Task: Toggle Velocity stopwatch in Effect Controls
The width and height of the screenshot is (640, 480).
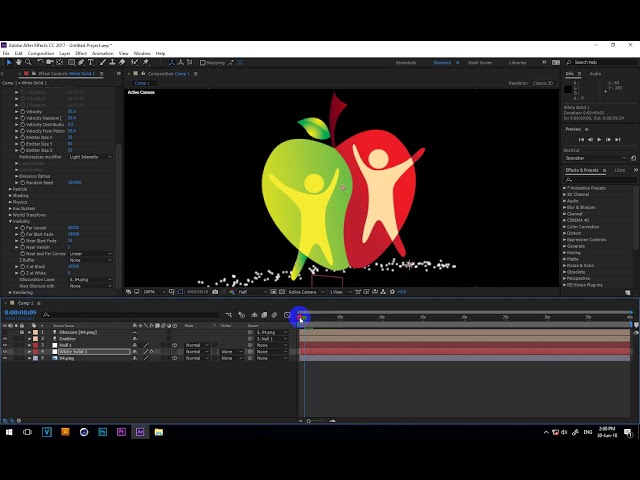Action: point(22,111)
